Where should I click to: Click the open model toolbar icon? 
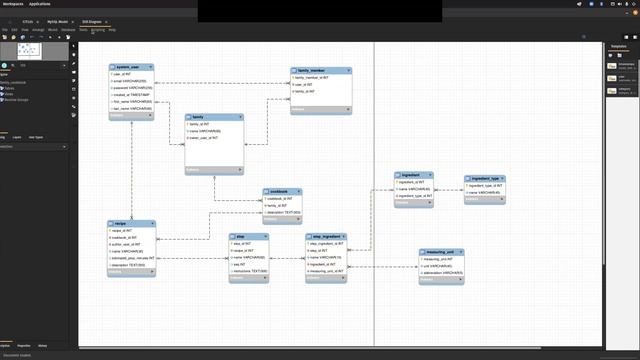click(x=13, y=37)
